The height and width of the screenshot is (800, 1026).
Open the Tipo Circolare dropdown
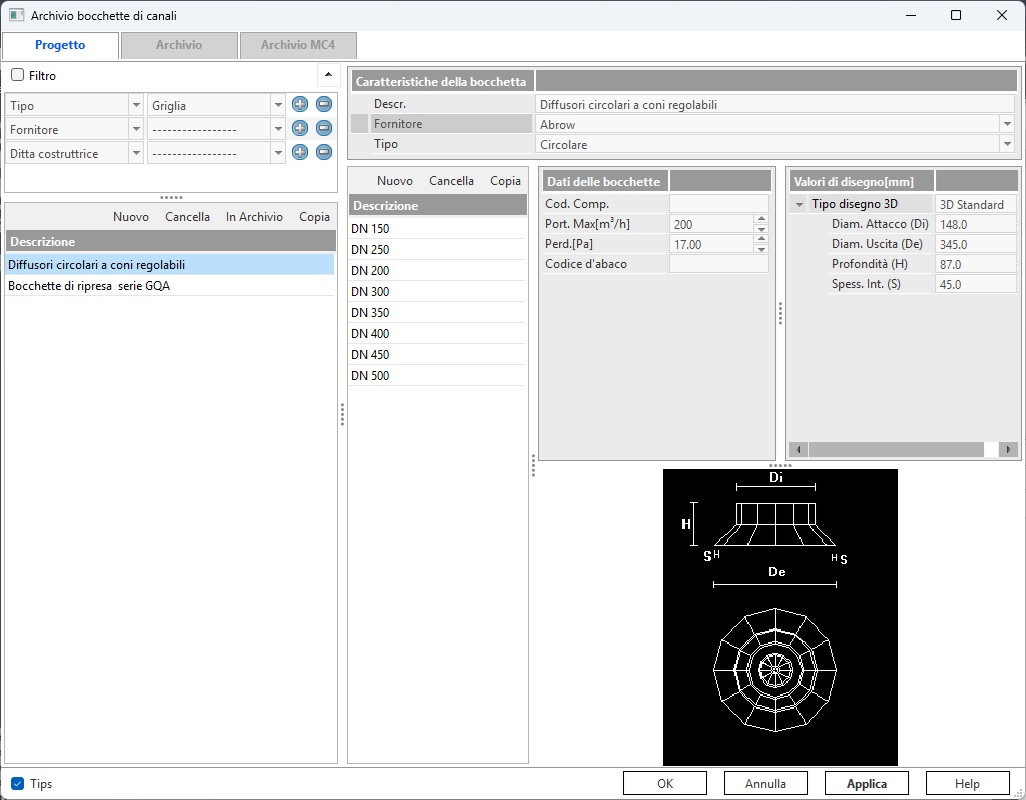point(1006,145)
